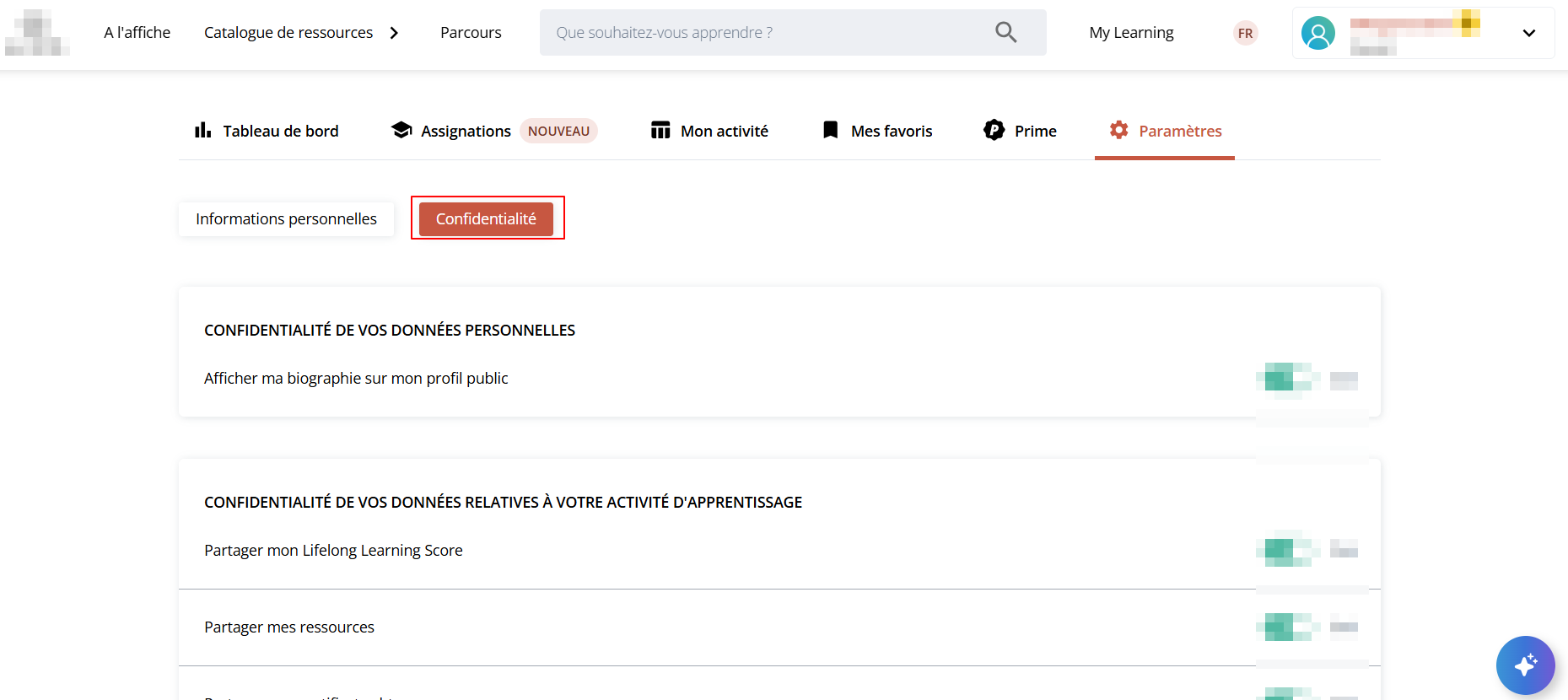Click the Paramètres gear icon
This screenshot has width=1568, height=700.
(x=1119, y=130)
